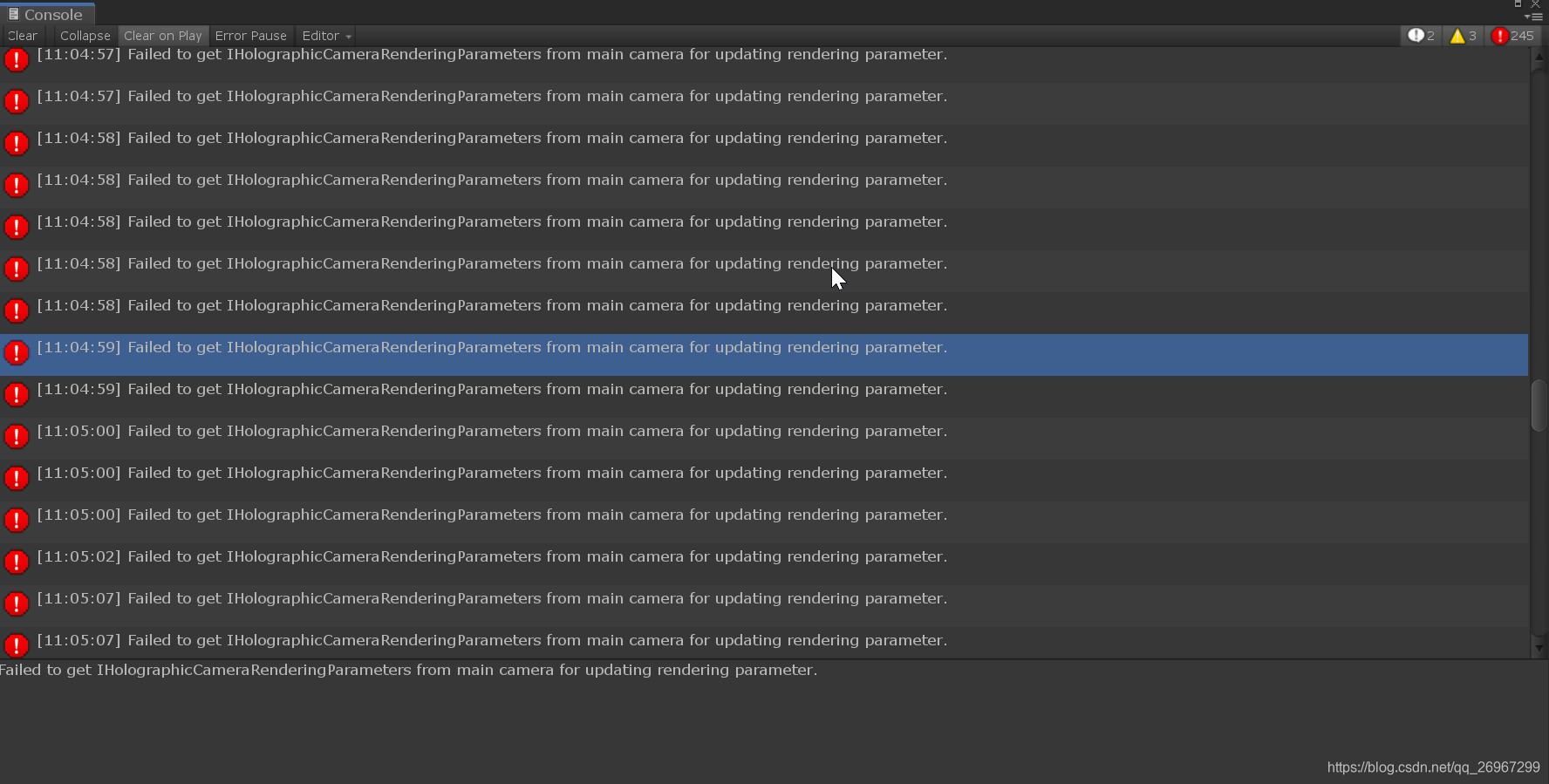
Task: Open the Editor dropdown
Action: (x=326, y=36)
